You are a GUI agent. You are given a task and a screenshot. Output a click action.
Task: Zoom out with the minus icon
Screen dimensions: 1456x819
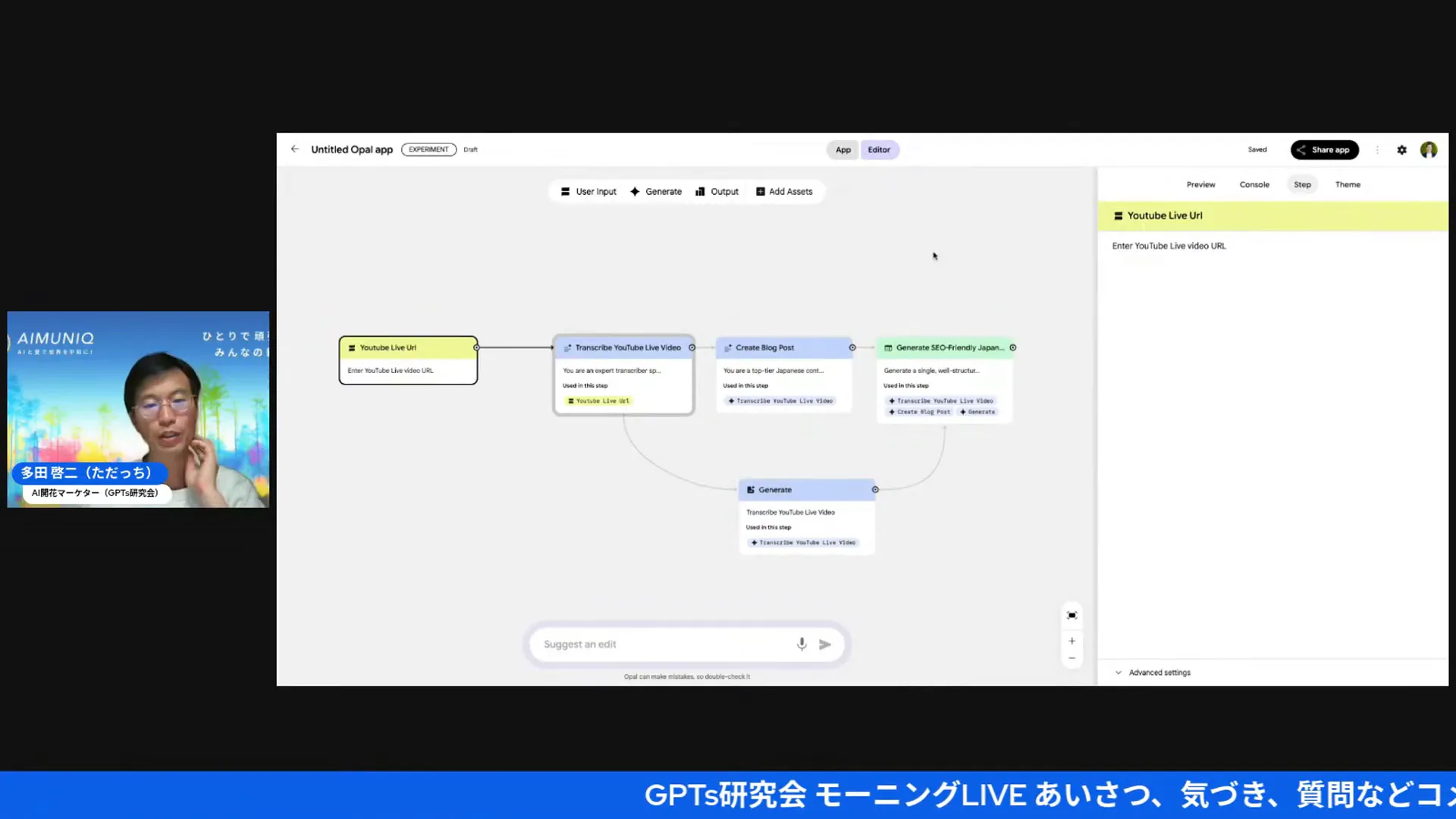pos(1072,658)
